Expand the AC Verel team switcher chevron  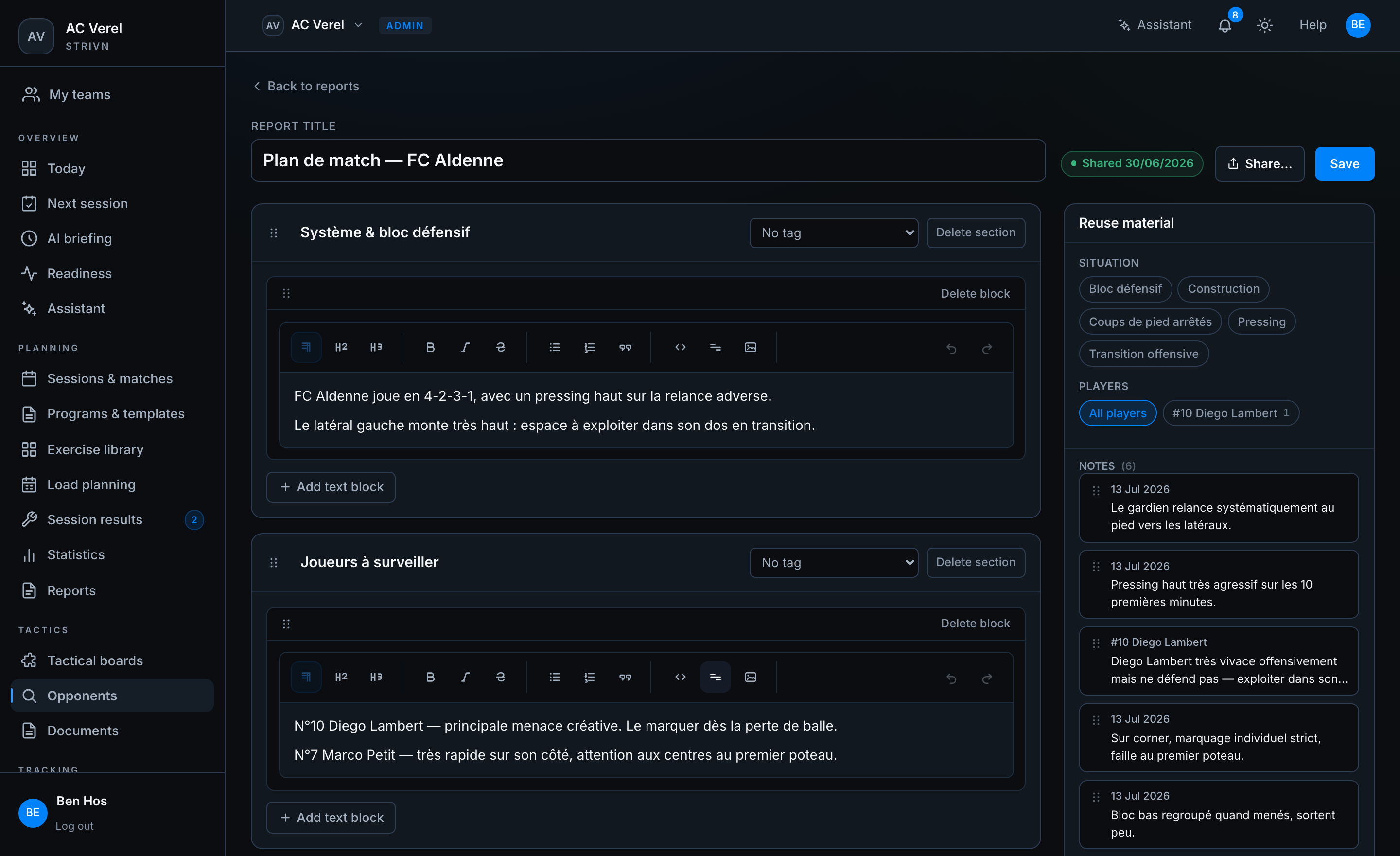coord(358,25)
